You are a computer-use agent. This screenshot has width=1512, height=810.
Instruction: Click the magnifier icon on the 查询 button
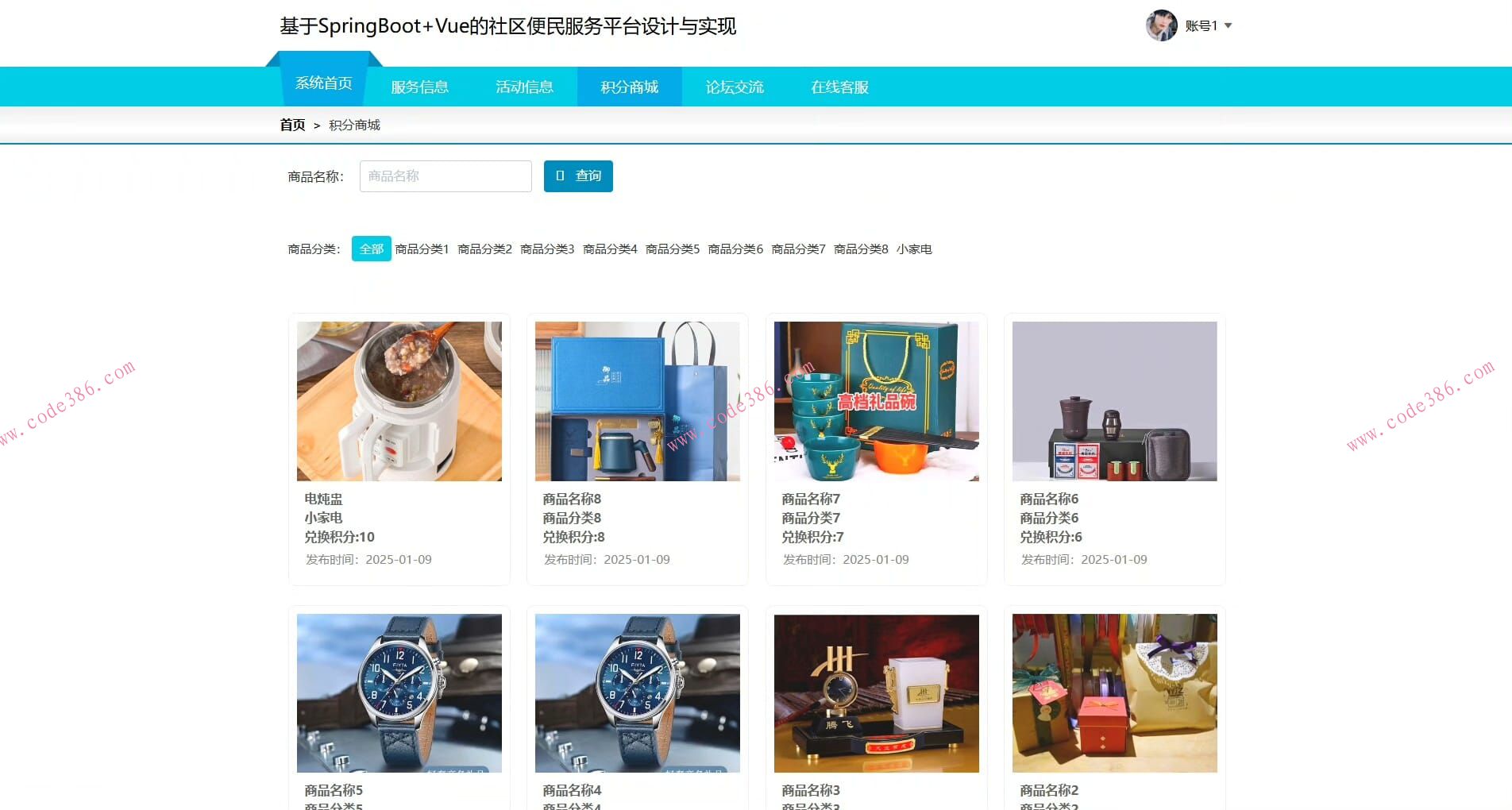pyautogui.click(x=562, y=176)
